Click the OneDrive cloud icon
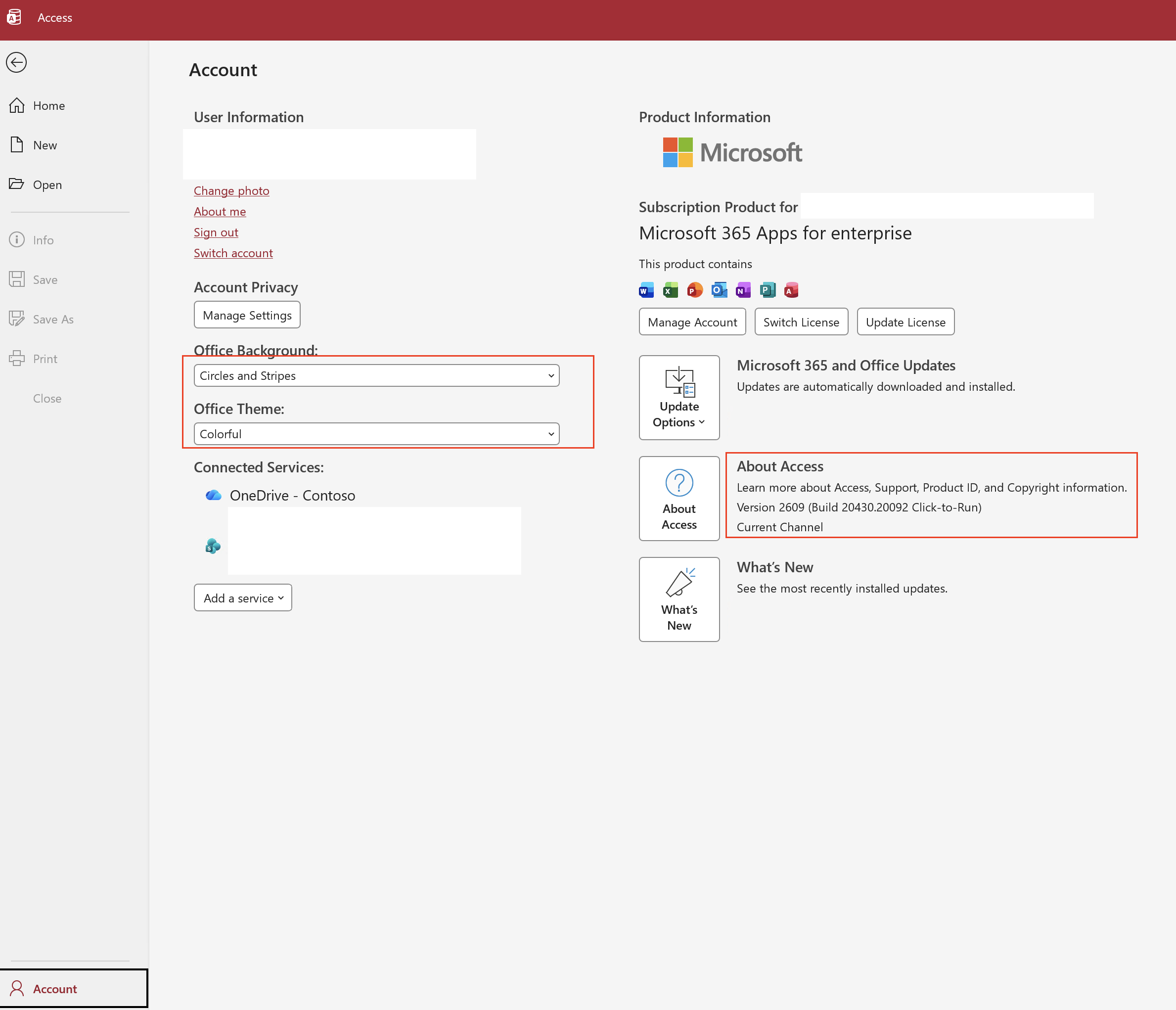This screenshot has width=1176, height=1010. [214, 495]
